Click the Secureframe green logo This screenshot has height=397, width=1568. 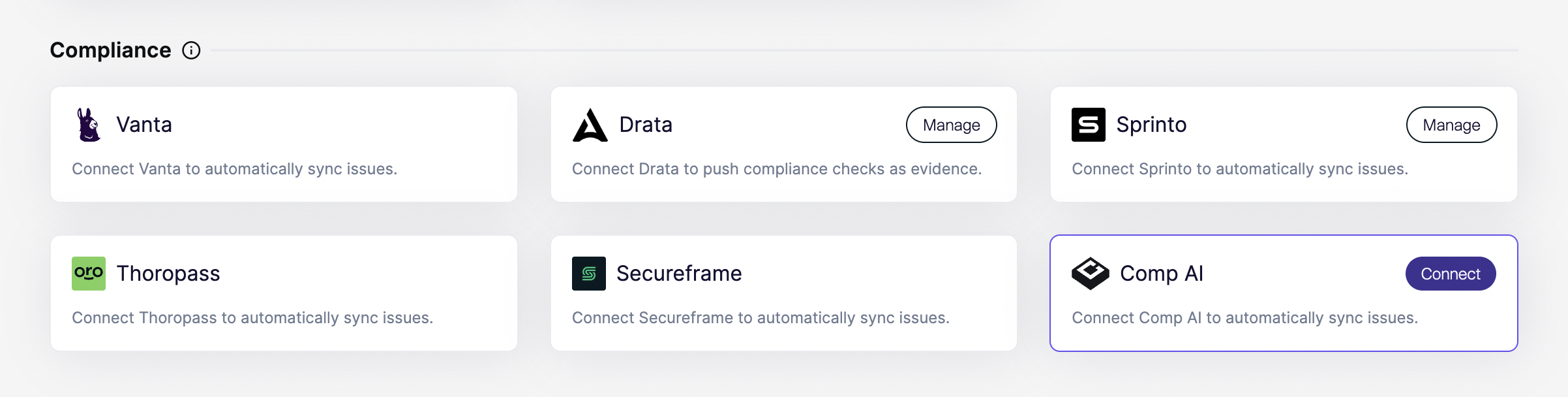588,274
